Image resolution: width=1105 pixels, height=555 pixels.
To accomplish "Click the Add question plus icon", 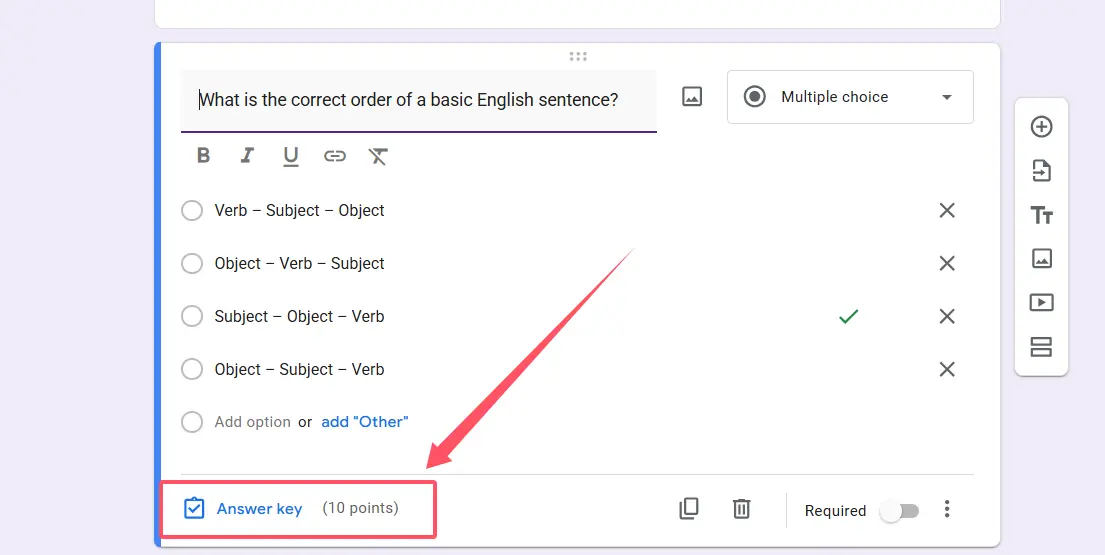I will (1041, 127).
